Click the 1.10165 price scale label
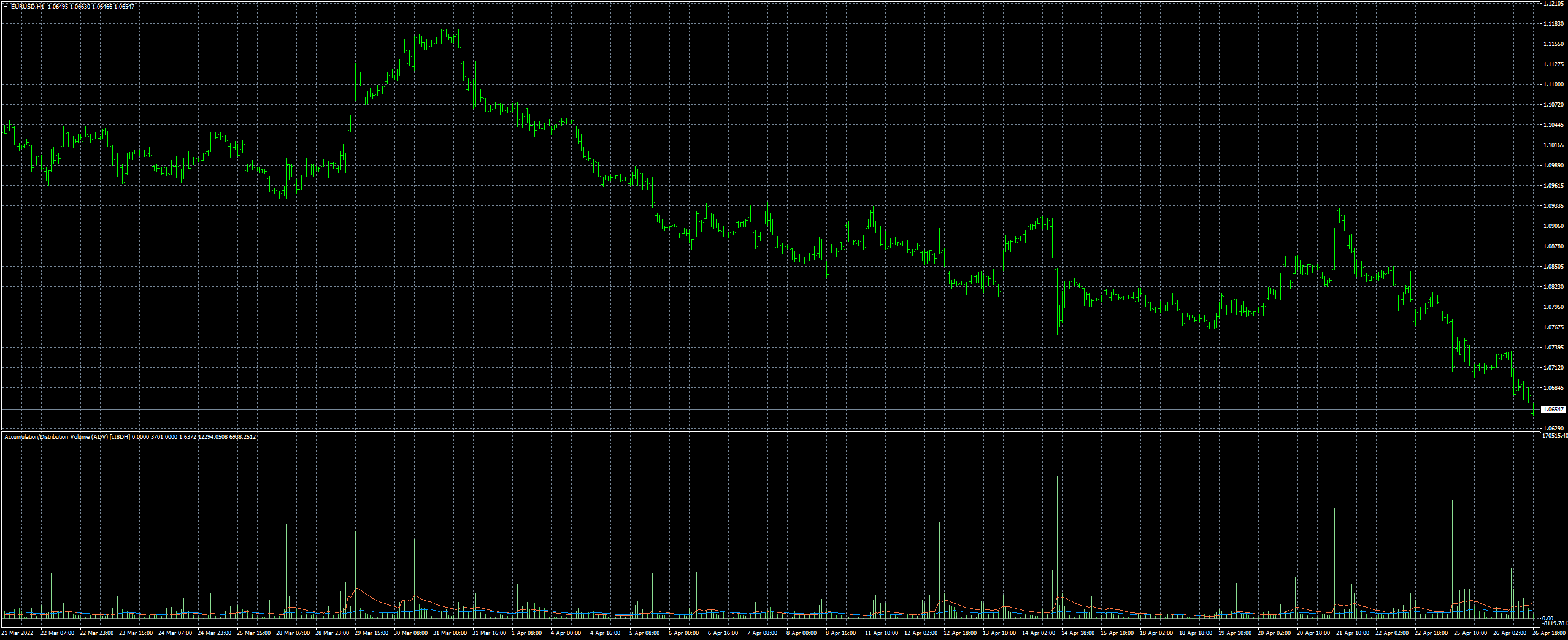The image size is (1568, 640). (x=1553, y=145)
